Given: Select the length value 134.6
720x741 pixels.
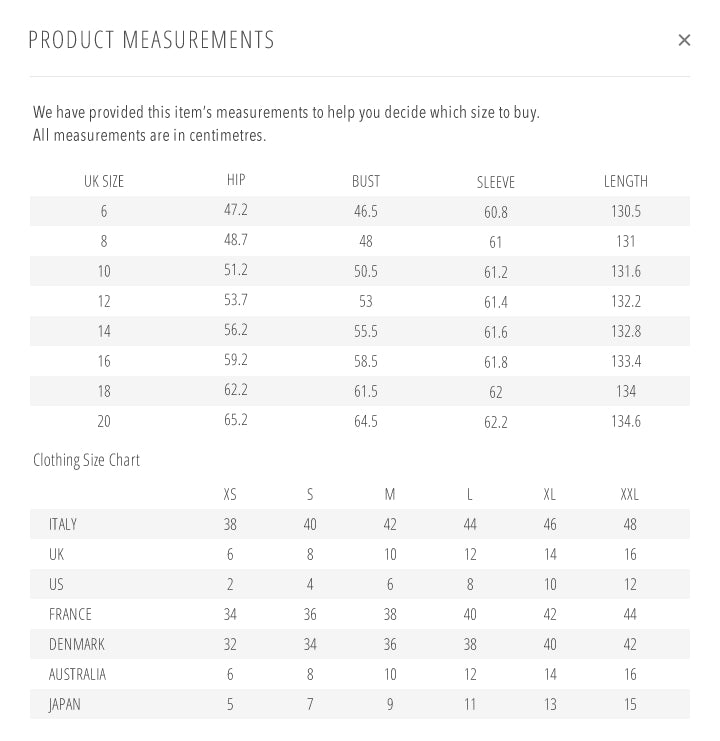Looking at the screenshot, I should tap(626, 421).
